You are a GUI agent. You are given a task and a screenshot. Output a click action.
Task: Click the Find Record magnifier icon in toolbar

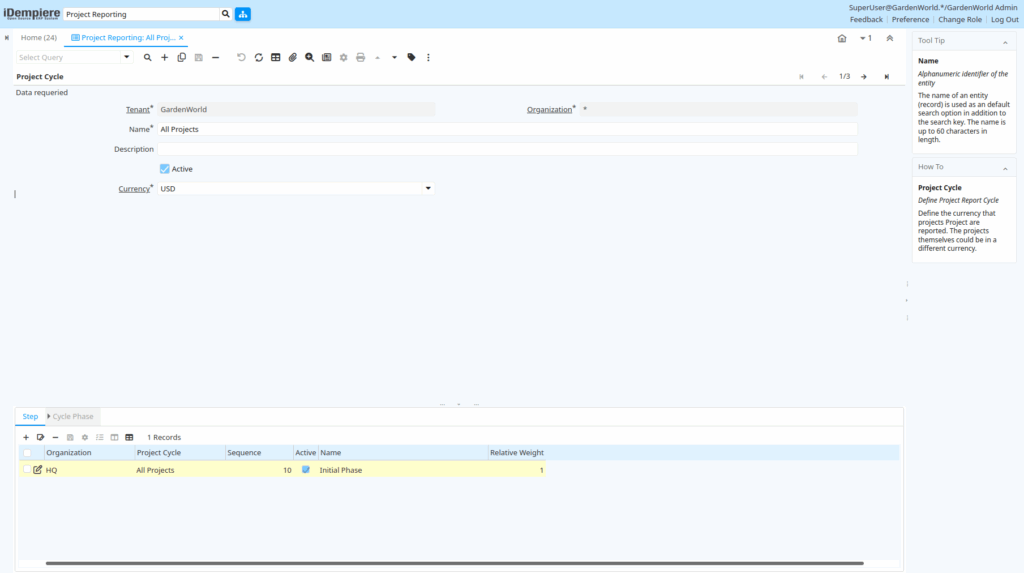coord(148,57)
